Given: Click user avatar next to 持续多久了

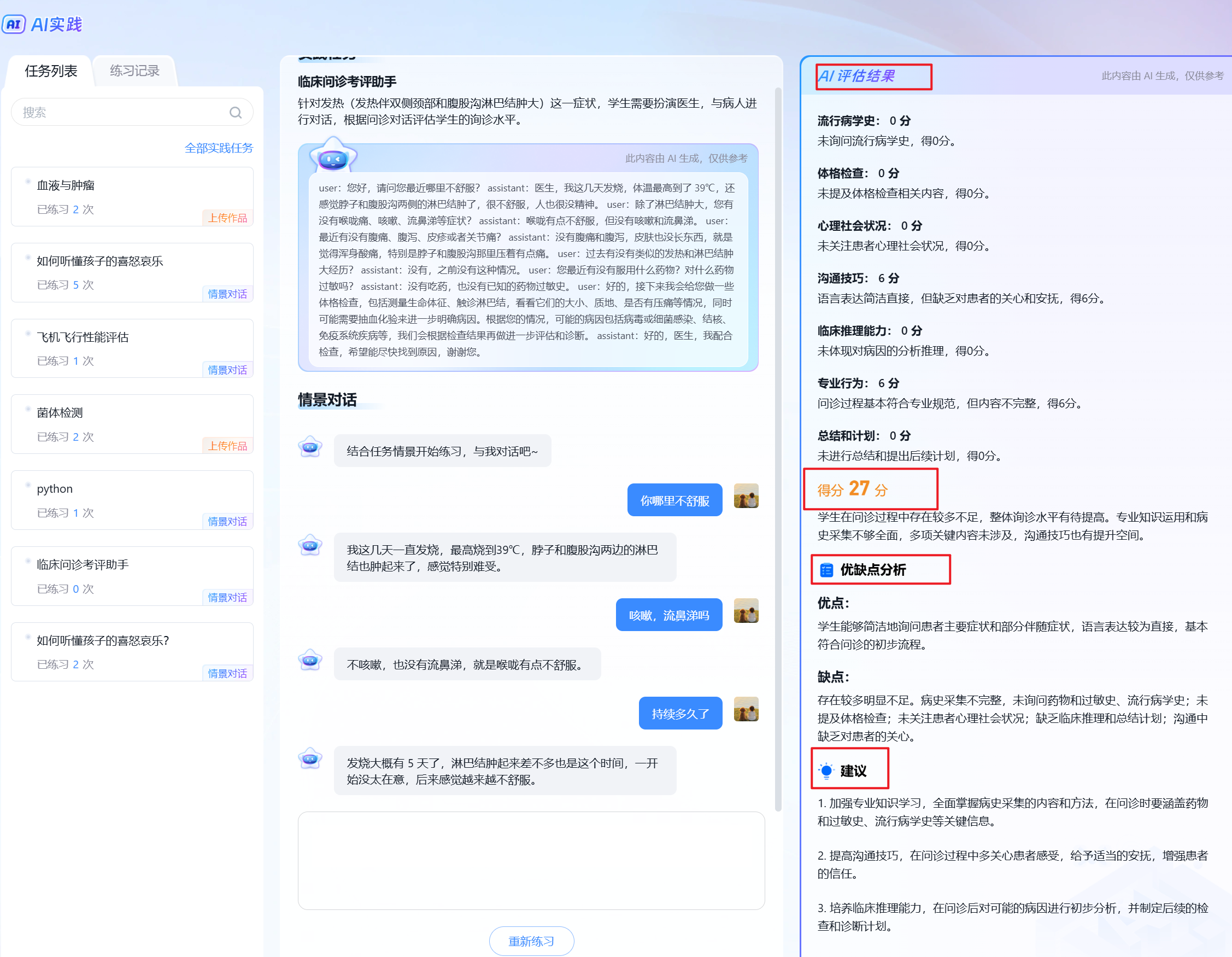Looking at the screenshot, I should pyautogui.click(x=745, y=709).
